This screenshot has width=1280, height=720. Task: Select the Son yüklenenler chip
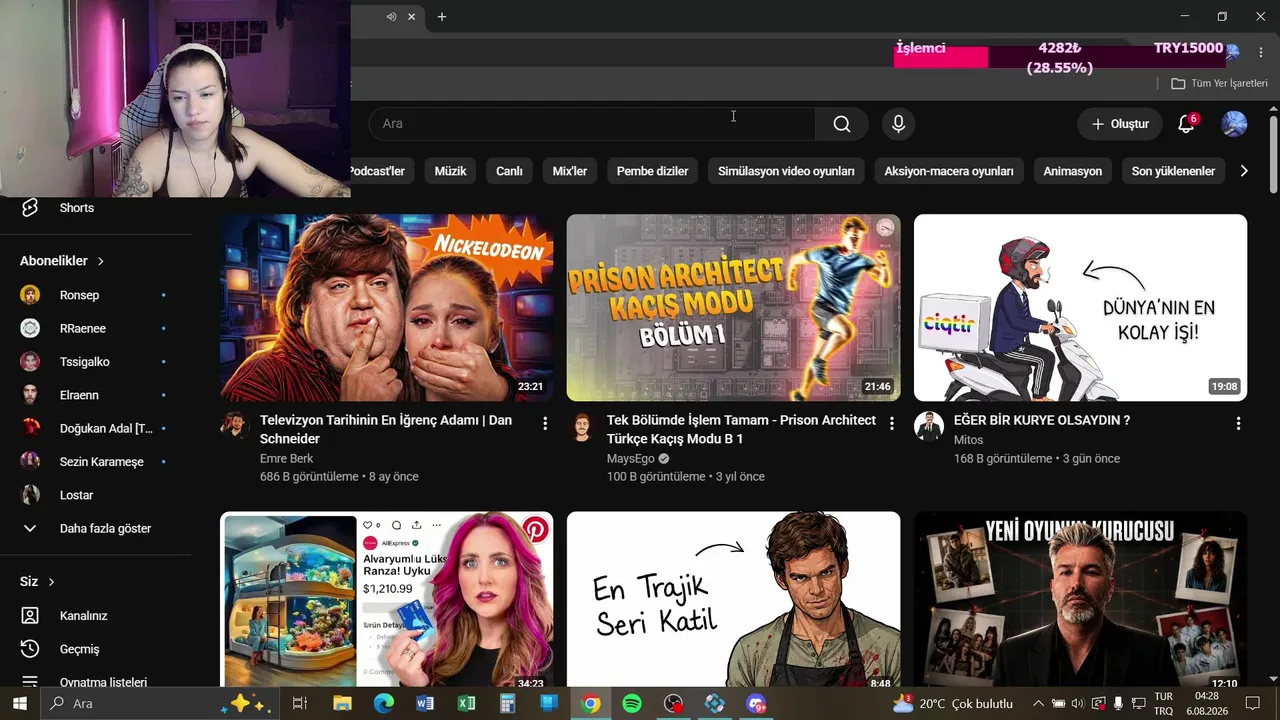point(1173,171)
